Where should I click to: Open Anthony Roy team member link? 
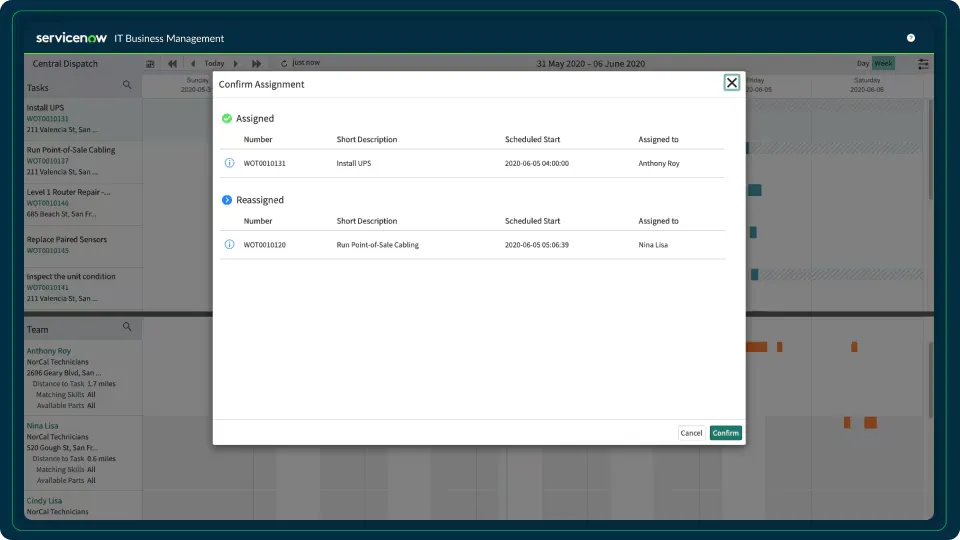coord(48,351)
